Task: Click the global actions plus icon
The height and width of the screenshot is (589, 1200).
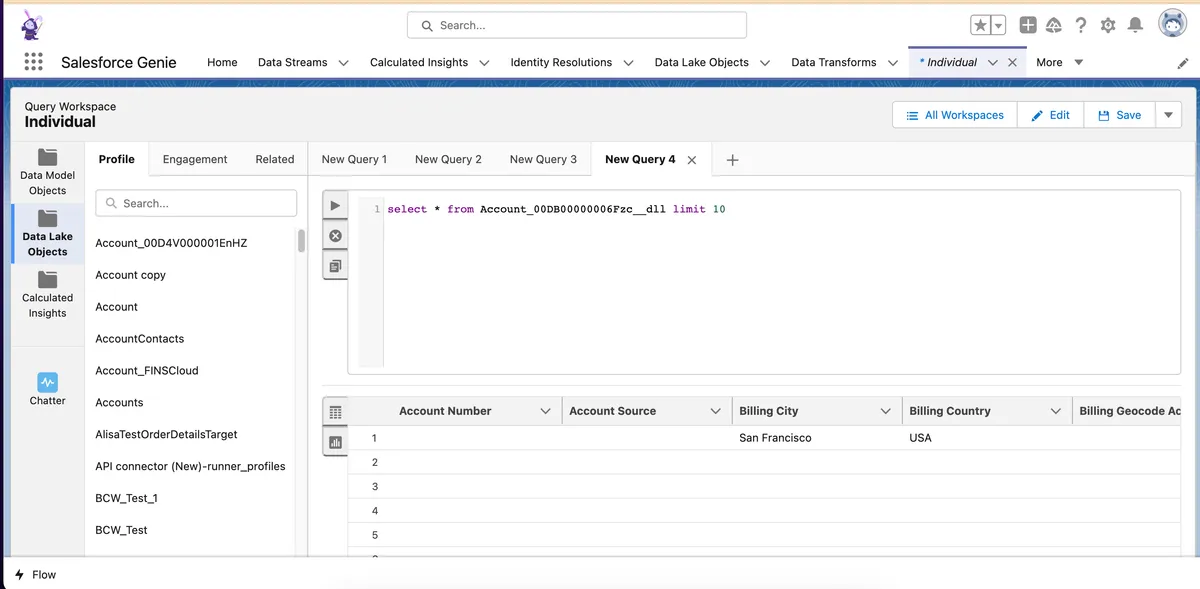Action: point(1028,25)
